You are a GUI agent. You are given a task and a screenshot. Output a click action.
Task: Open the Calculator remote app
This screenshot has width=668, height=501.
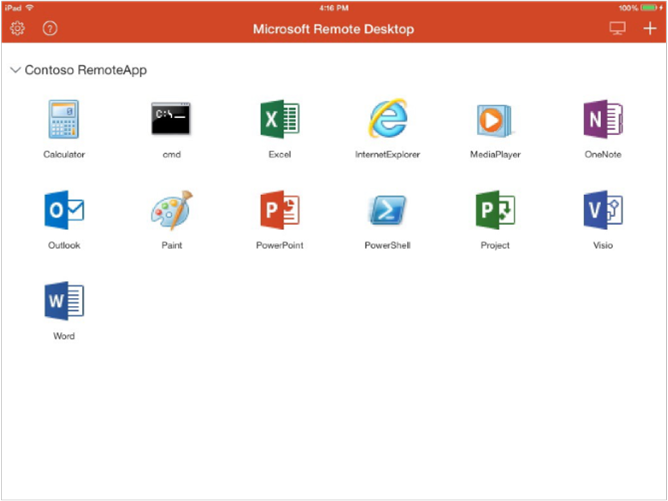pyautogui.click(x=64, y=119)
